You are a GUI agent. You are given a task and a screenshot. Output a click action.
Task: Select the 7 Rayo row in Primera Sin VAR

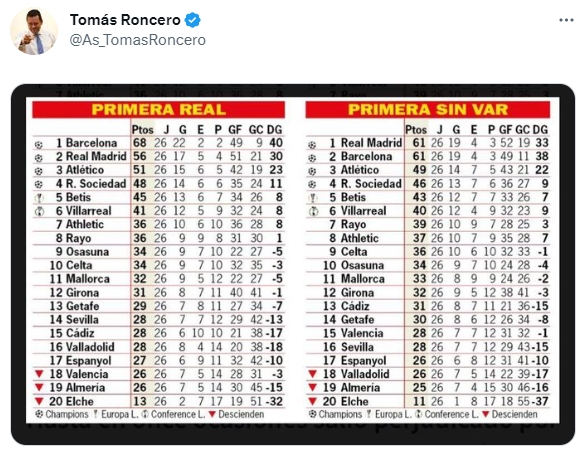point(428,225)
